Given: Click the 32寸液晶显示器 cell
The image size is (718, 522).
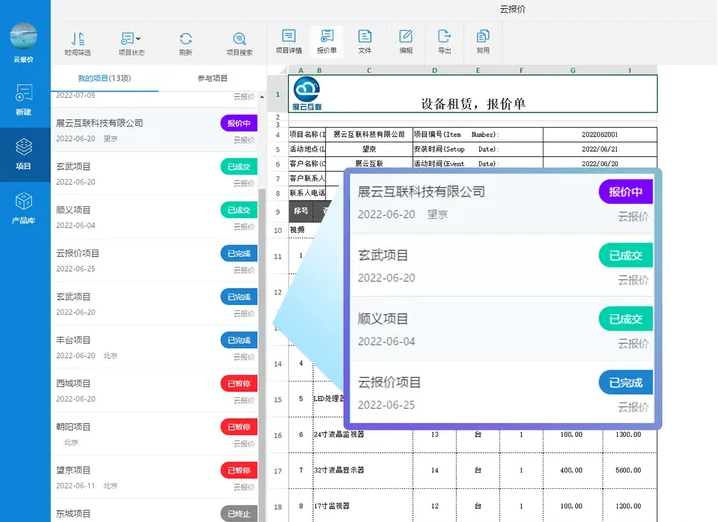Looking at the screenshot, I should [x=363, y=470].
